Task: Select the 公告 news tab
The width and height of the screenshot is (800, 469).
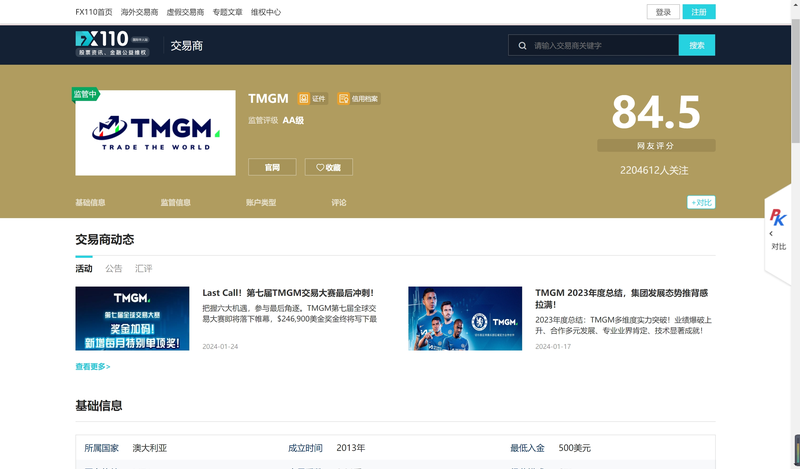Action: 114,268
